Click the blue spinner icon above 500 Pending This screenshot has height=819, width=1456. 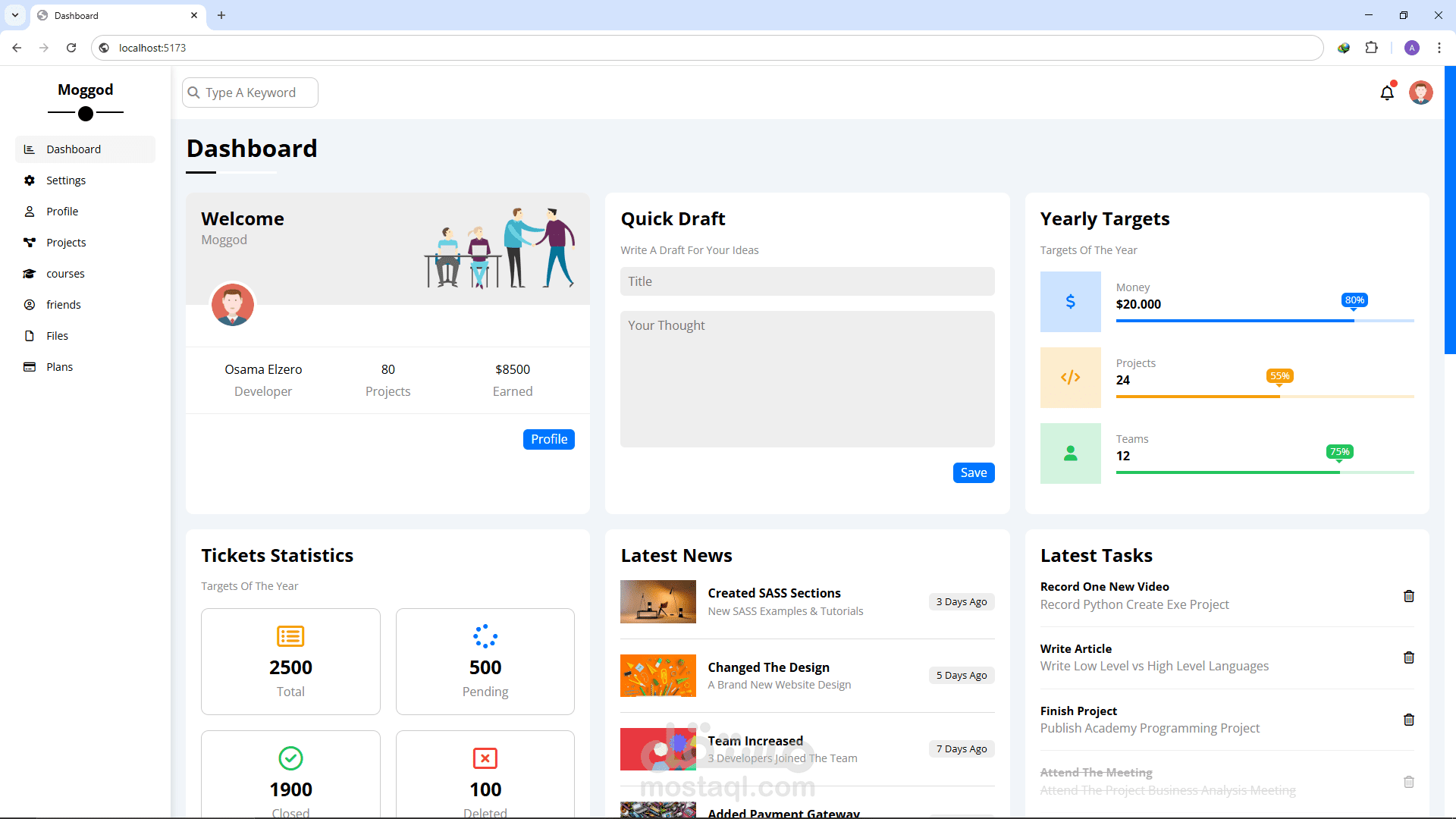[485, 636]
